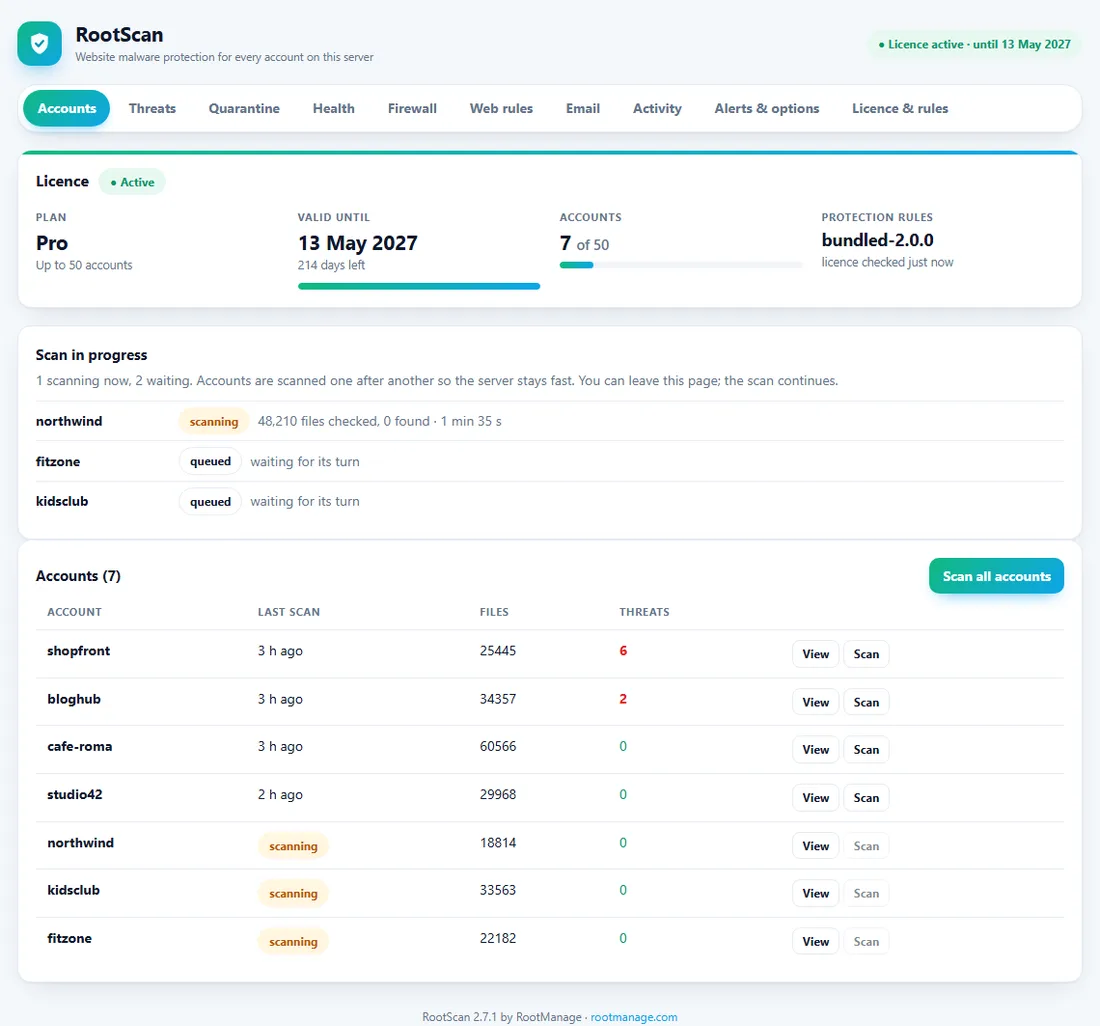Open the Web rules tab

pyautogui.click(x=502, y=109)
